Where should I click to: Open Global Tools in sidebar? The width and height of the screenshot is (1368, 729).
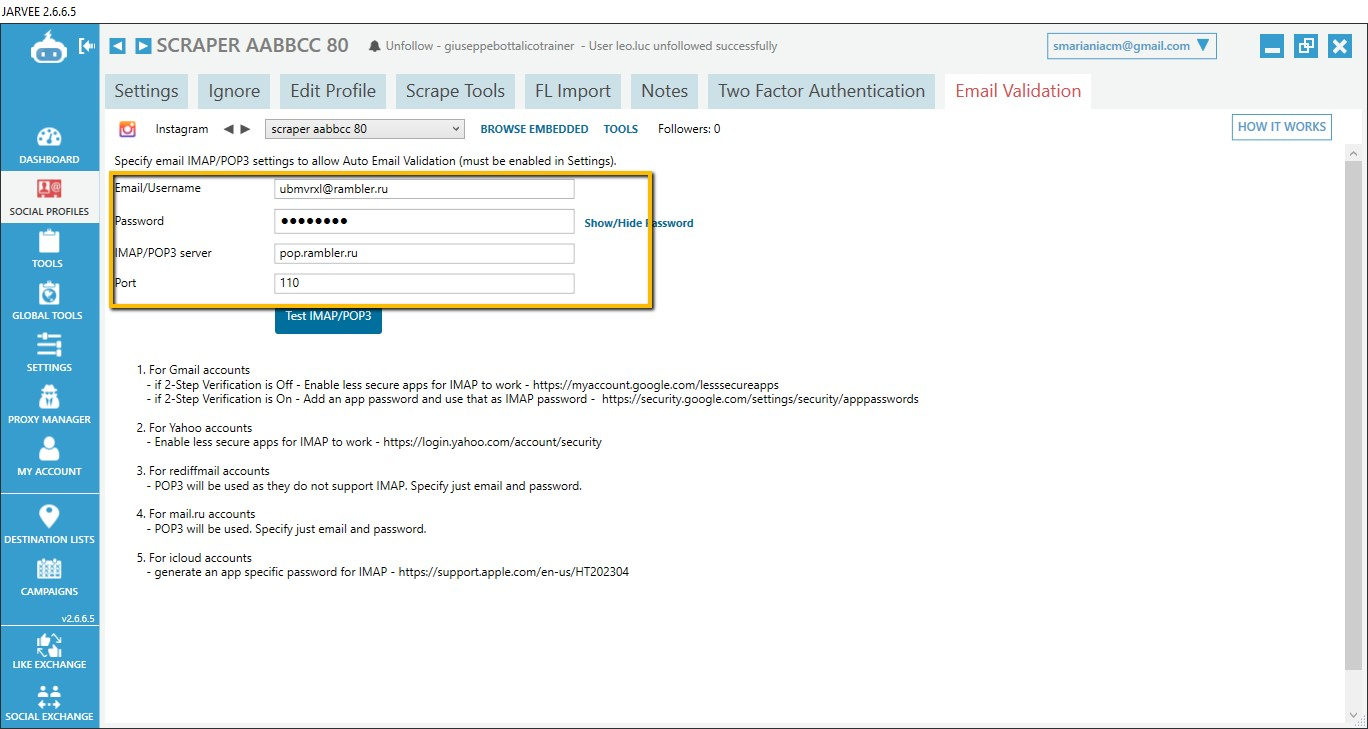49,302
